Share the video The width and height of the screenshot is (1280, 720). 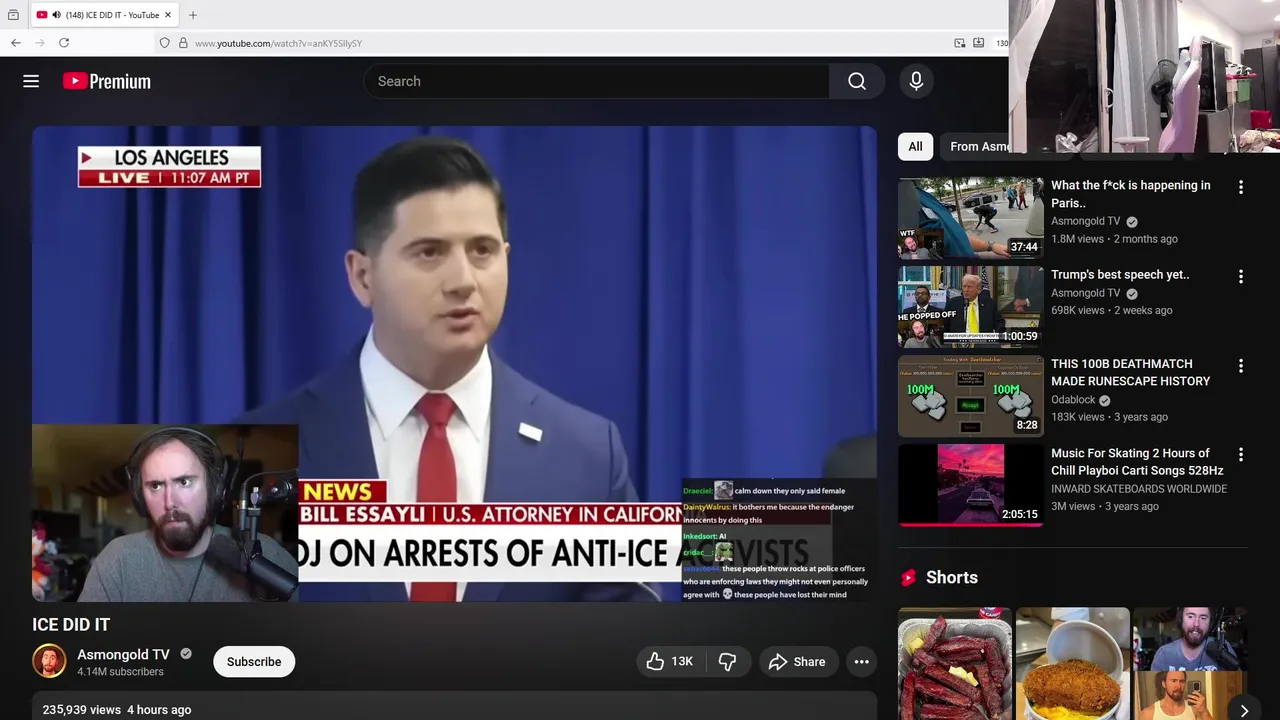[x=797, y=661]
